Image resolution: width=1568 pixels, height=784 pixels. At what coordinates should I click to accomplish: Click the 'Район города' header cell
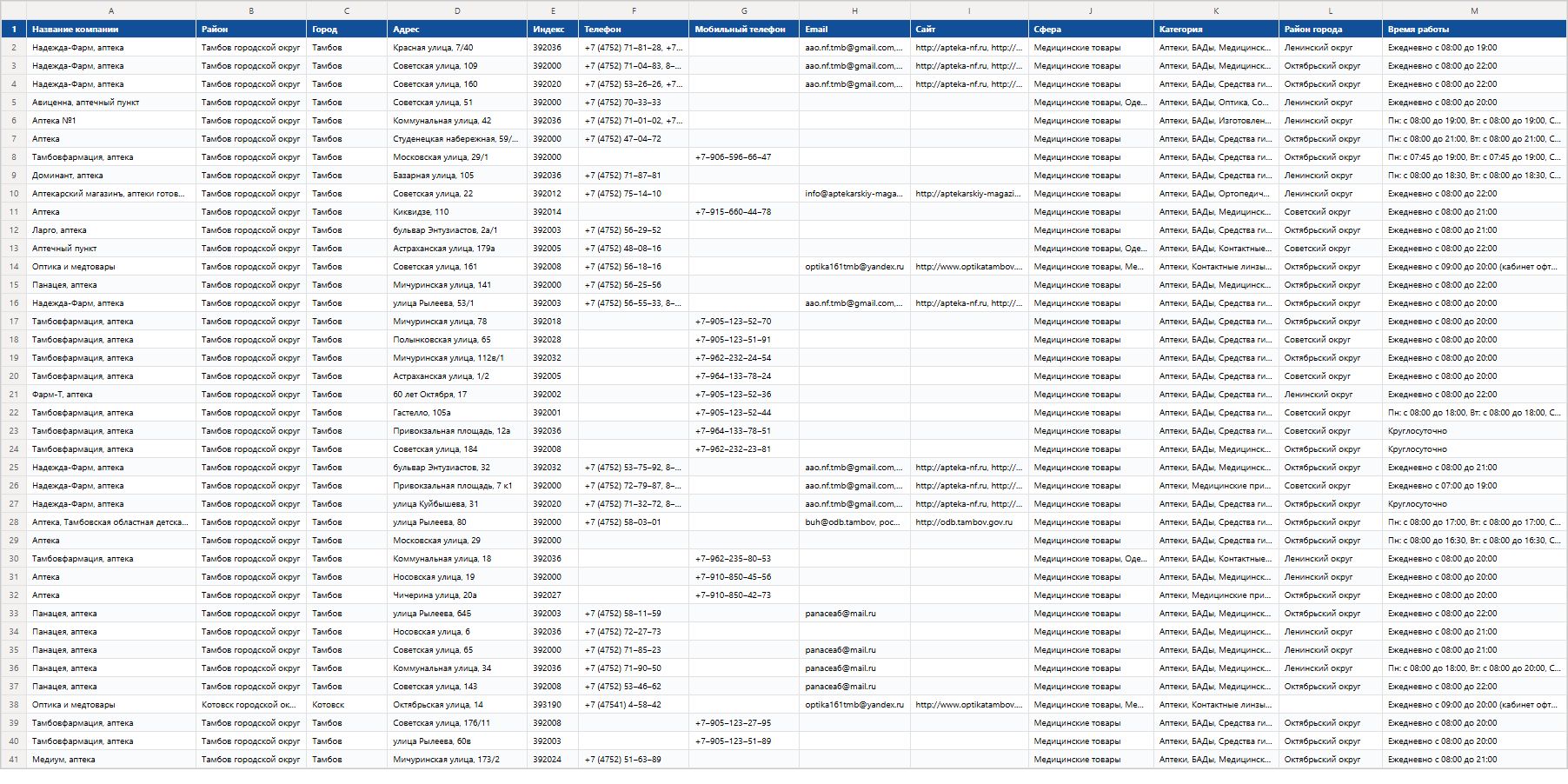(1331, 30)
